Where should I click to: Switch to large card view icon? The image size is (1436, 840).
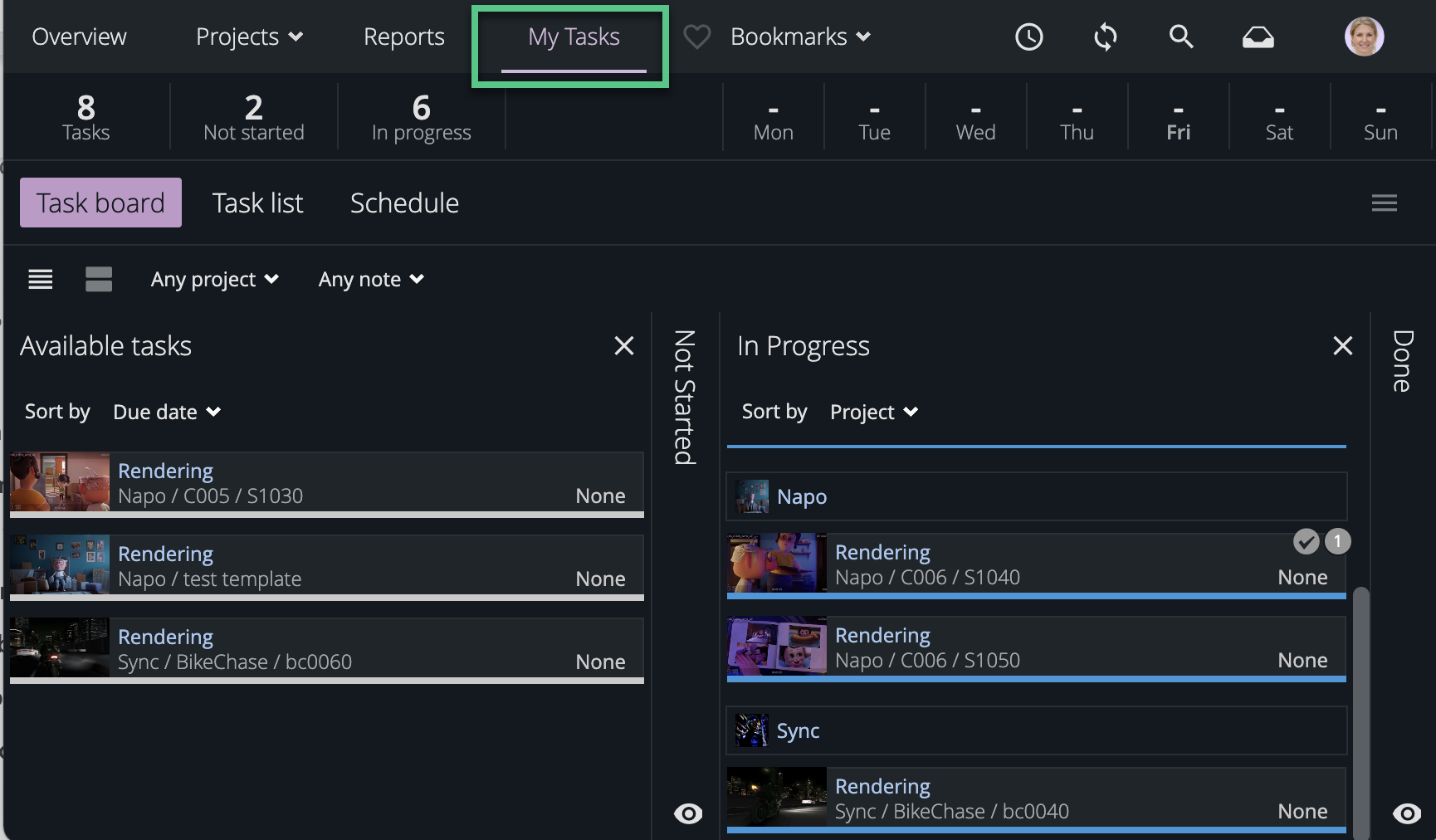[99, 280]
